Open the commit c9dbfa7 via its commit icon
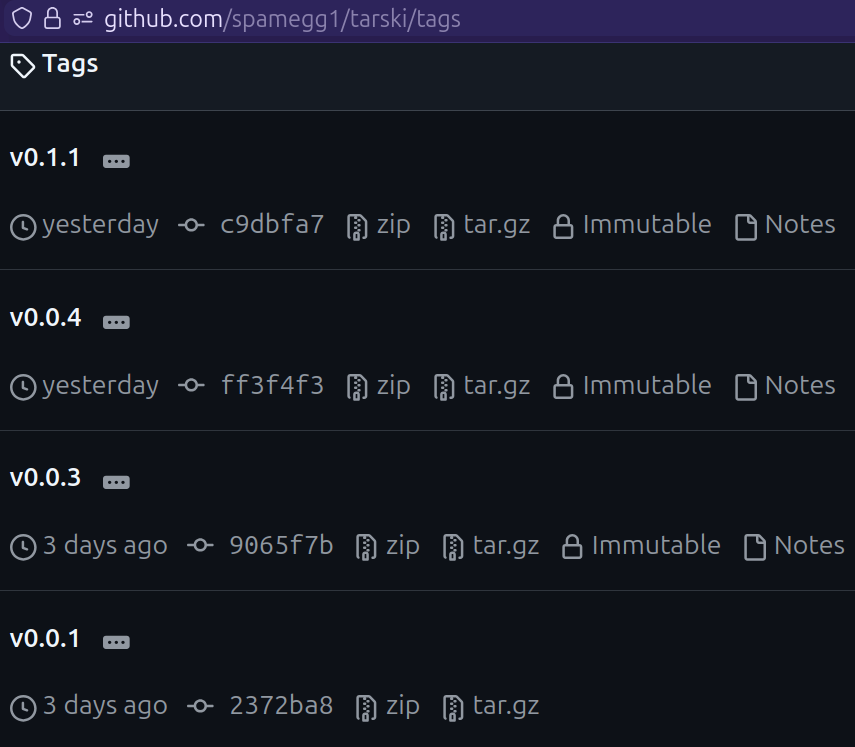 [x=190, y=225]
